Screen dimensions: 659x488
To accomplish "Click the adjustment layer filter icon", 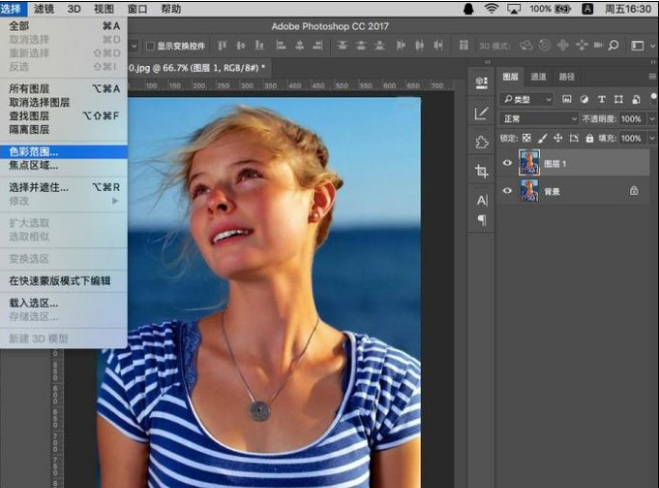I will click(x=584, y=99).
